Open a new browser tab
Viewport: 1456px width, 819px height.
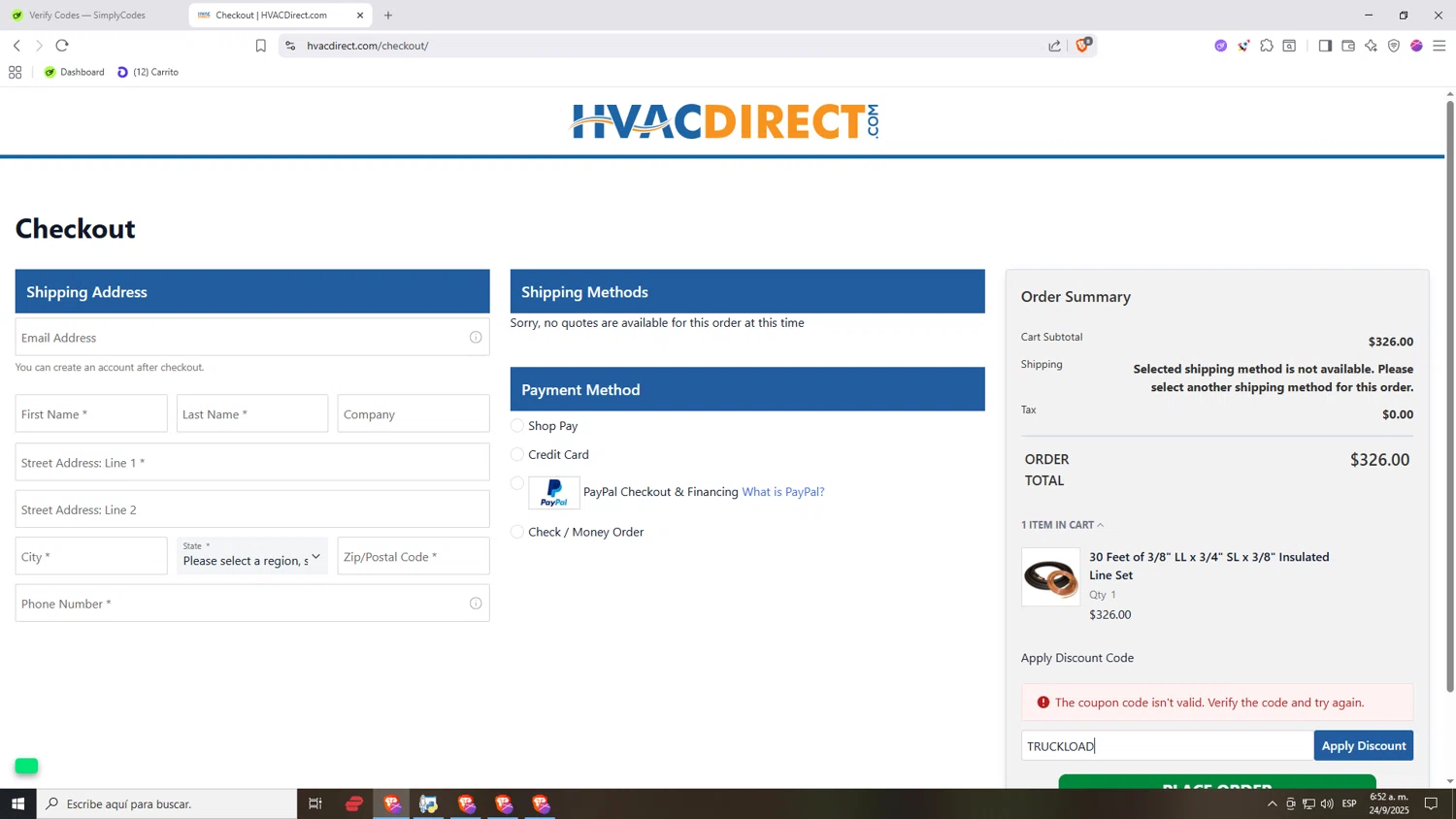tap(388, 16)
